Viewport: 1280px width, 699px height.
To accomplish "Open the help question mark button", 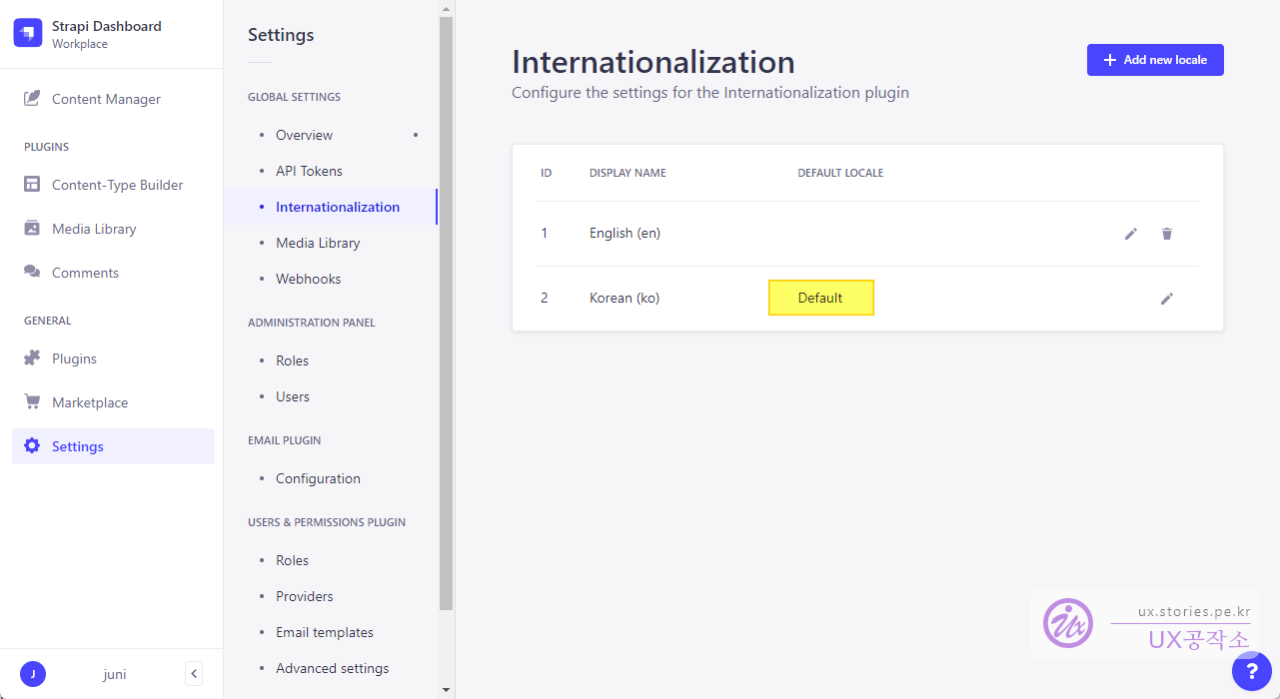I will (1252, 671).
